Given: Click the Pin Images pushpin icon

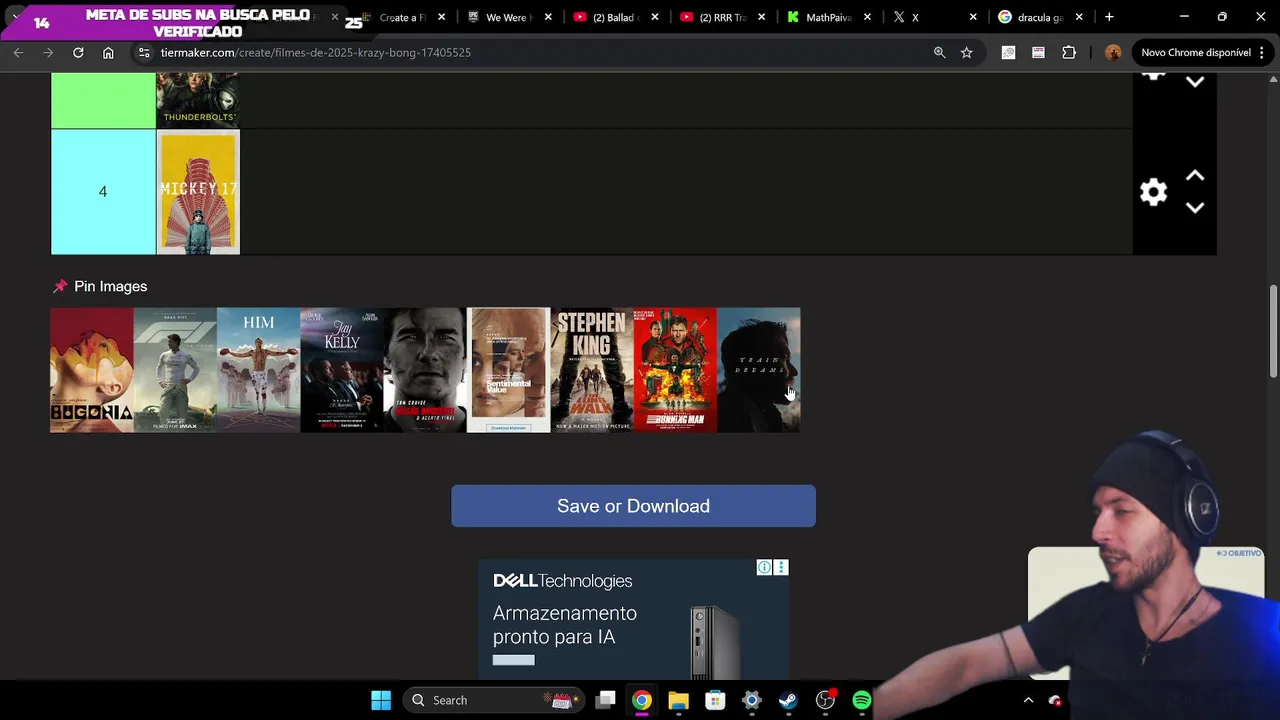Looking at the screenshot, I should tap(60, 287).
